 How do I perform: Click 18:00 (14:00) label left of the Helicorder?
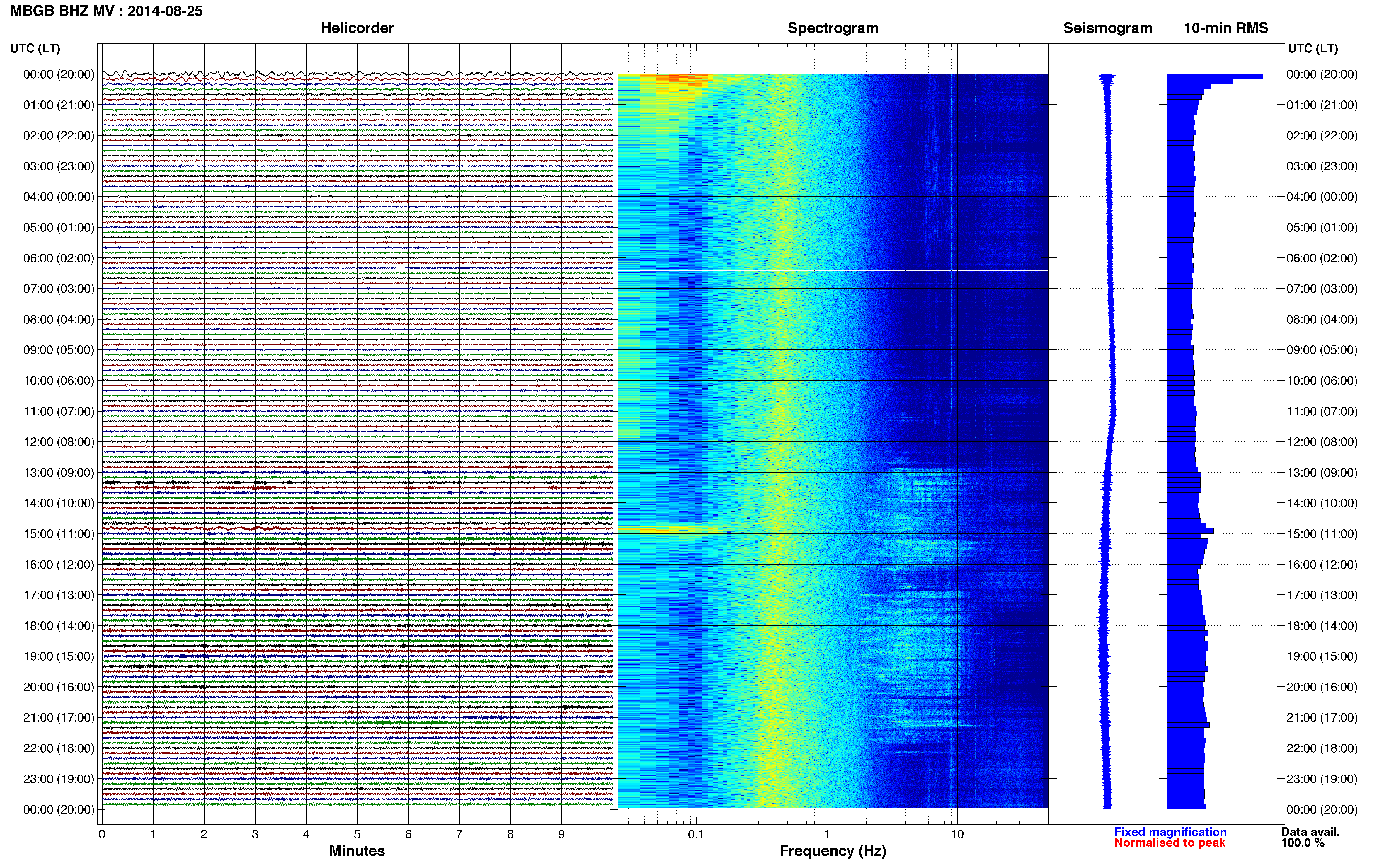pyautogui.click(x=59, y=626)
